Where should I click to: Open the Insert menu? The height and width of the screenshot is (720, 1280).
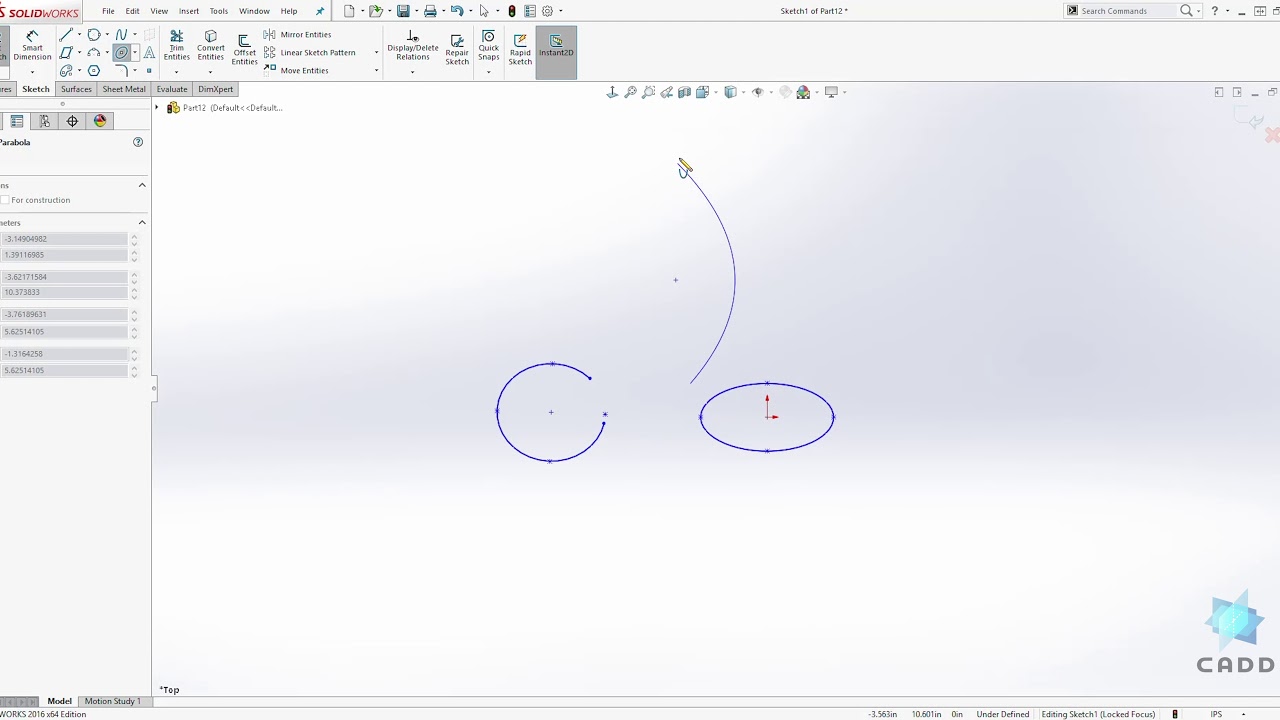tap(189, 11)
